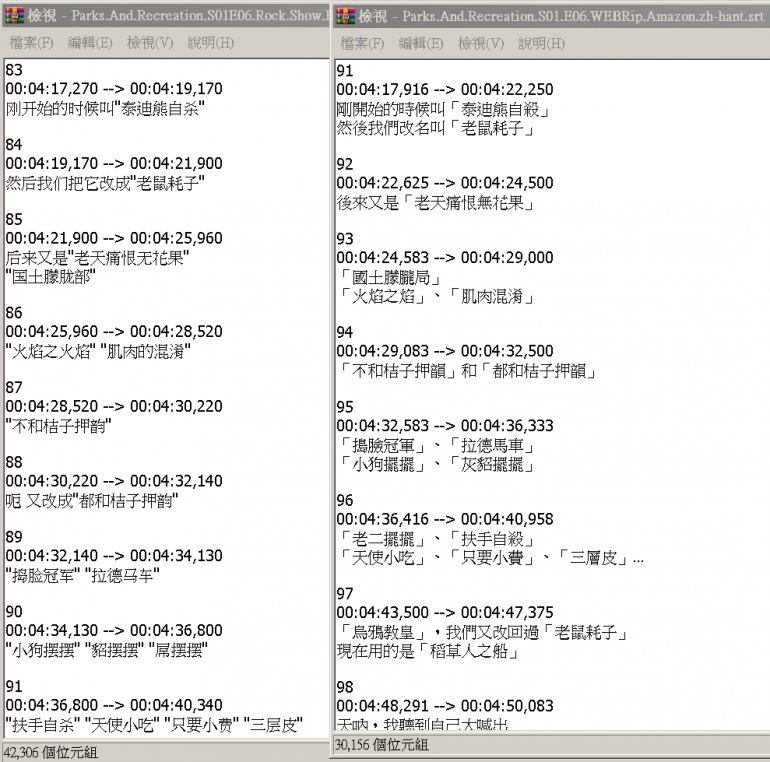Click WinRAR icon in left window title bar
This screenshot has width=770, height=762.
point(14,16)
